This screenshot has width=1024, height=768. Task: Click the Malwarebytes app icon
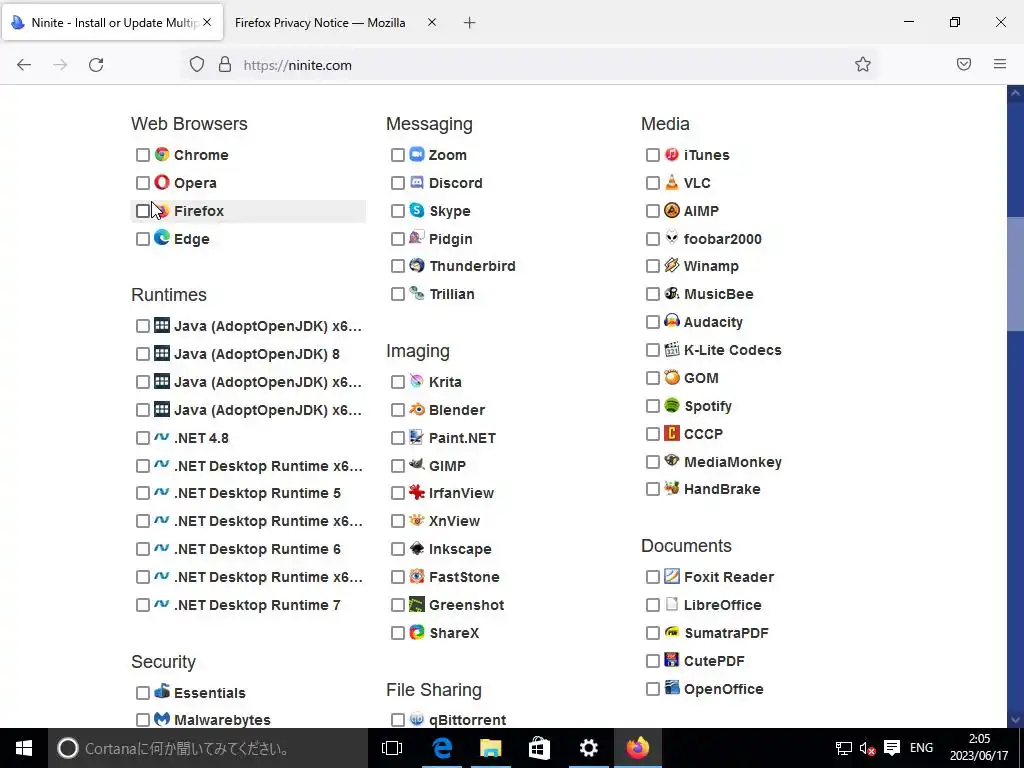click(x=162, y=719)
